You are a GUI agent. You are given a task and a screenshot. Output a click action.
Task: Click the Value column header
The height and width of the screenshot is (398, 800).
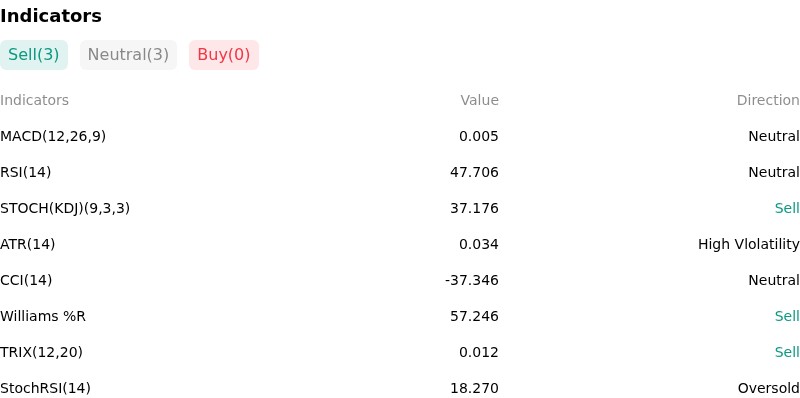pyautogui.click(x=479, y=100)
